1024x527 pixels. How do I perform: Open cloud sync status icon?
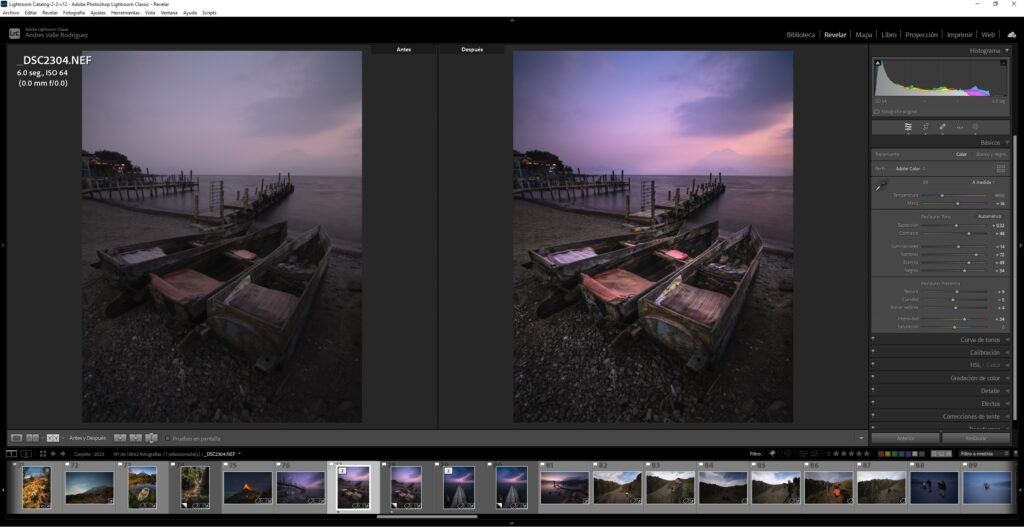[1012, 35]
